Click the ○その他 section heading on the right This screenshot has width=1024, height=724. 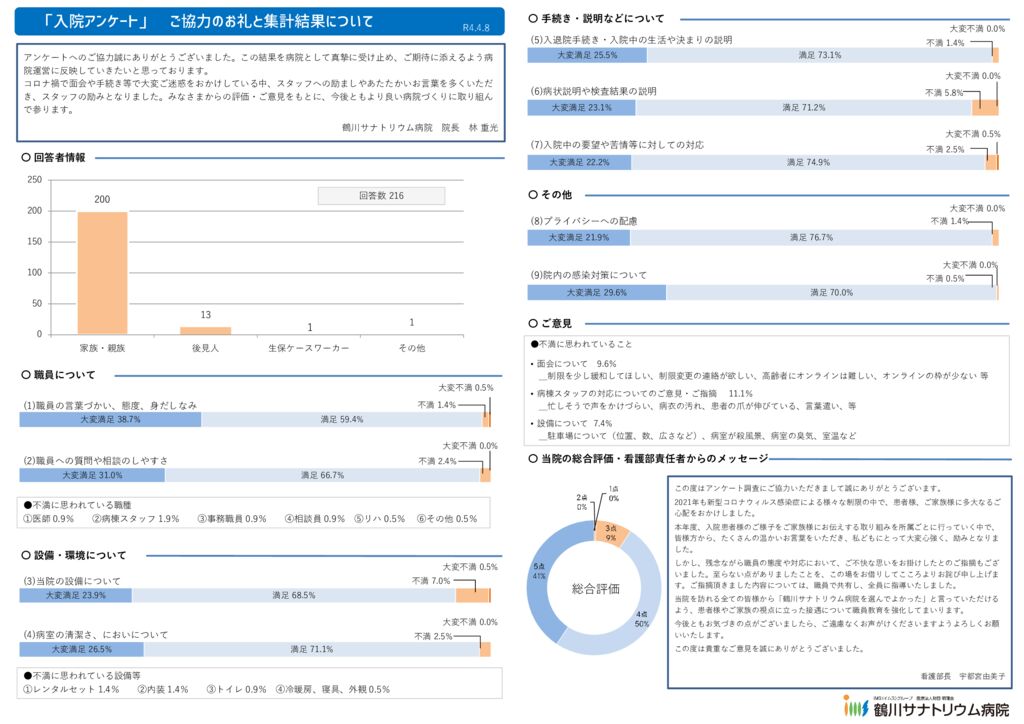(550, 195)
